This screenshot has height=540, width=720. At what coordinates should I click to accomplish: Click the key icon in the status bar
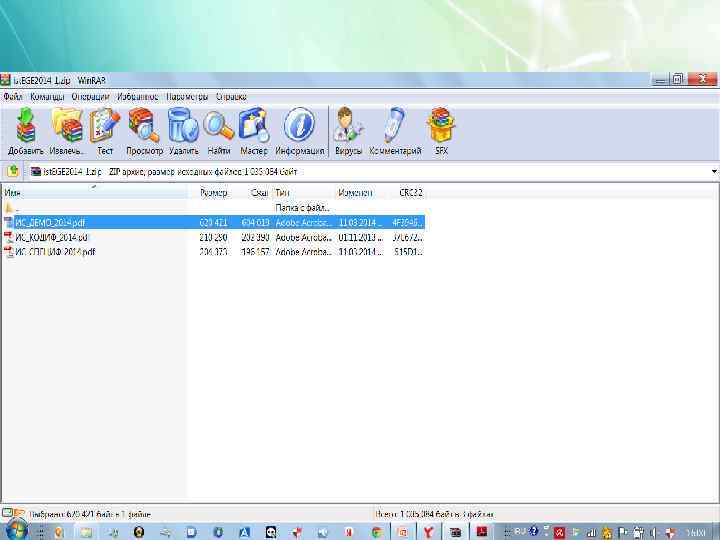pyautogui.click(x=19, y=513)
